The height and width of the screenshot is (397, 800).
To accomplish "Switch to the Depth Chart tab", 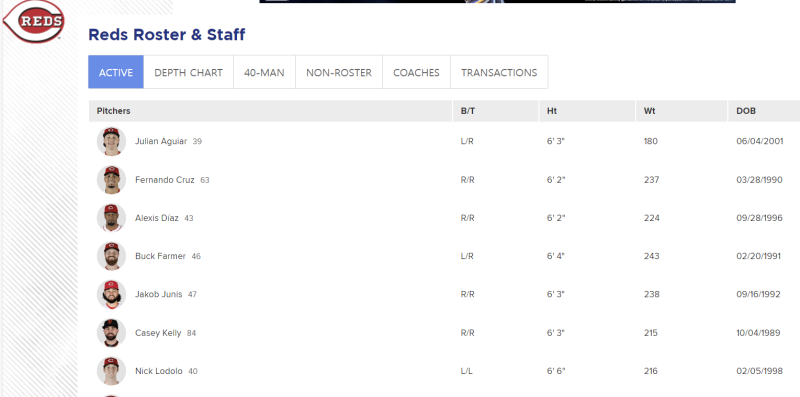I will coord(188,72).
